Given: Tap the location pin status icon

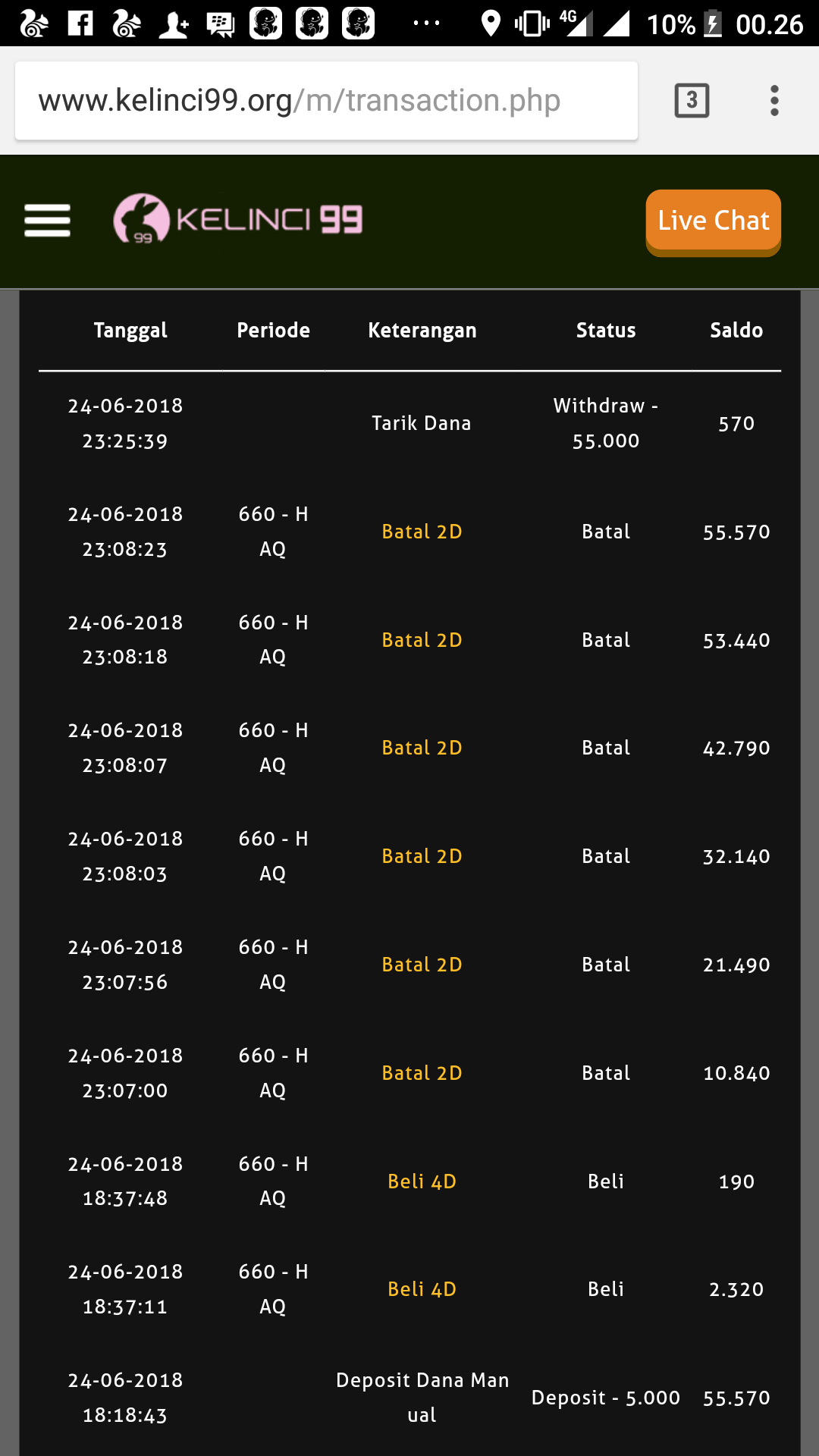Looking at the screenshot, I should coord(491,24).
